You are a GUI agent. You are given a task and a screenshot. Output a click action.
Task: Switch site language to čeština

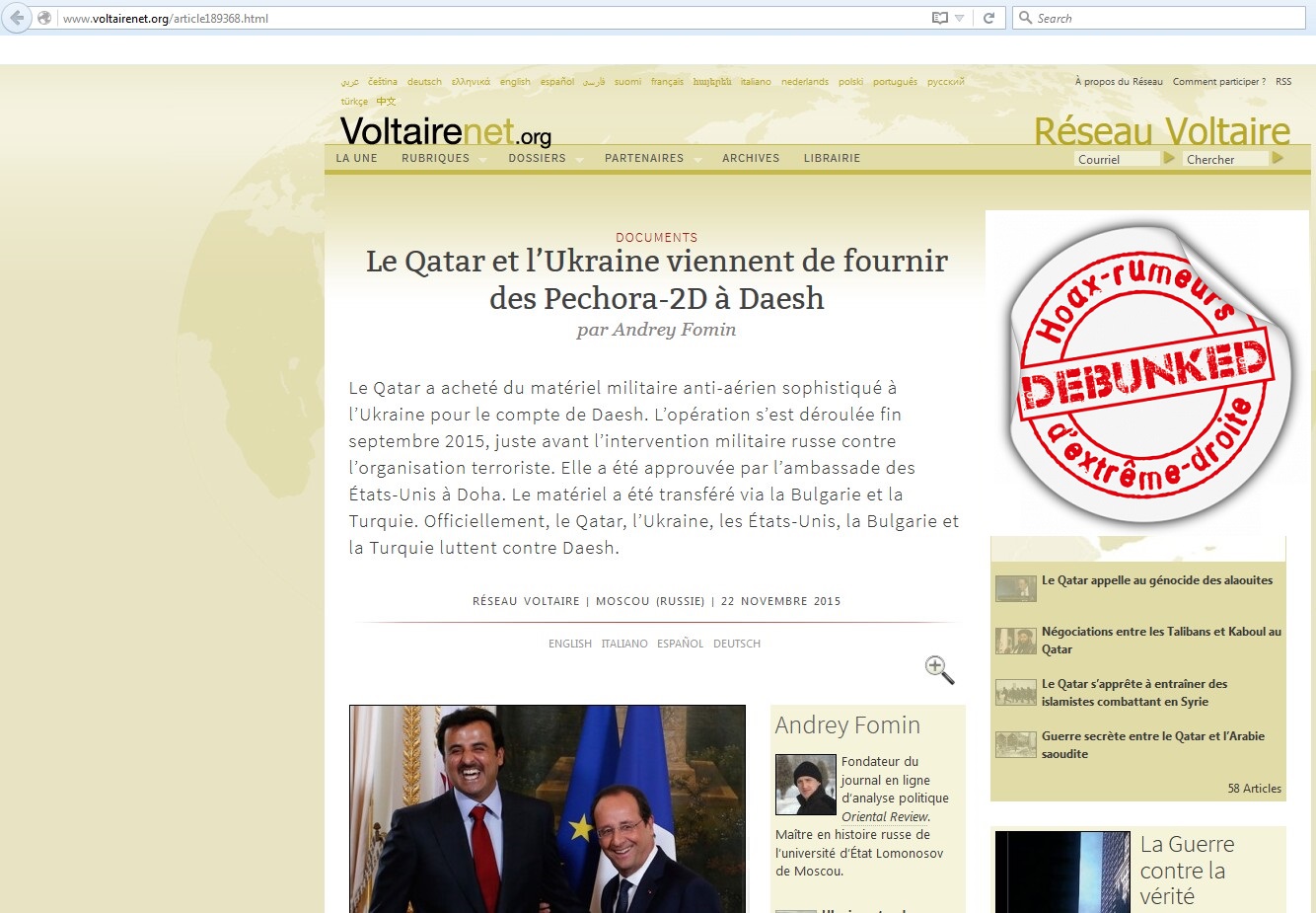(x=383, y=82)
